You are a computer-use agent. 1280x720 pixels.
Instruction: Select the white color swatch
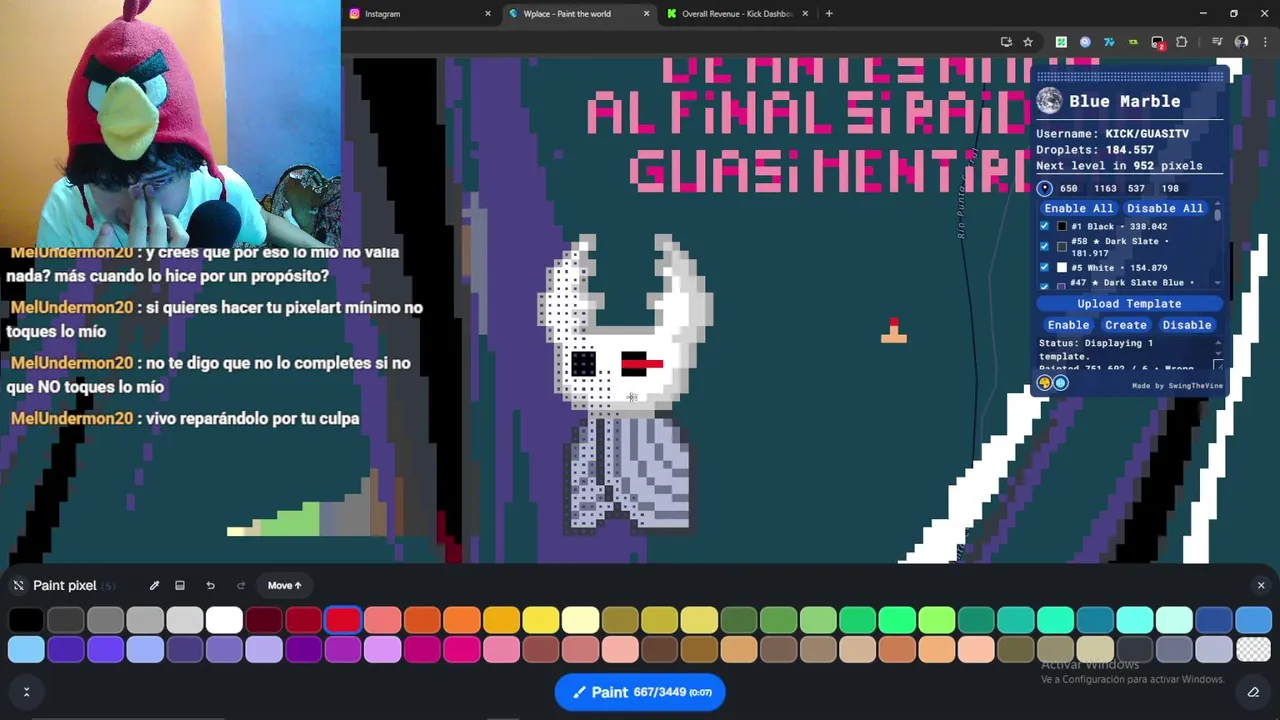pos(224,620)
